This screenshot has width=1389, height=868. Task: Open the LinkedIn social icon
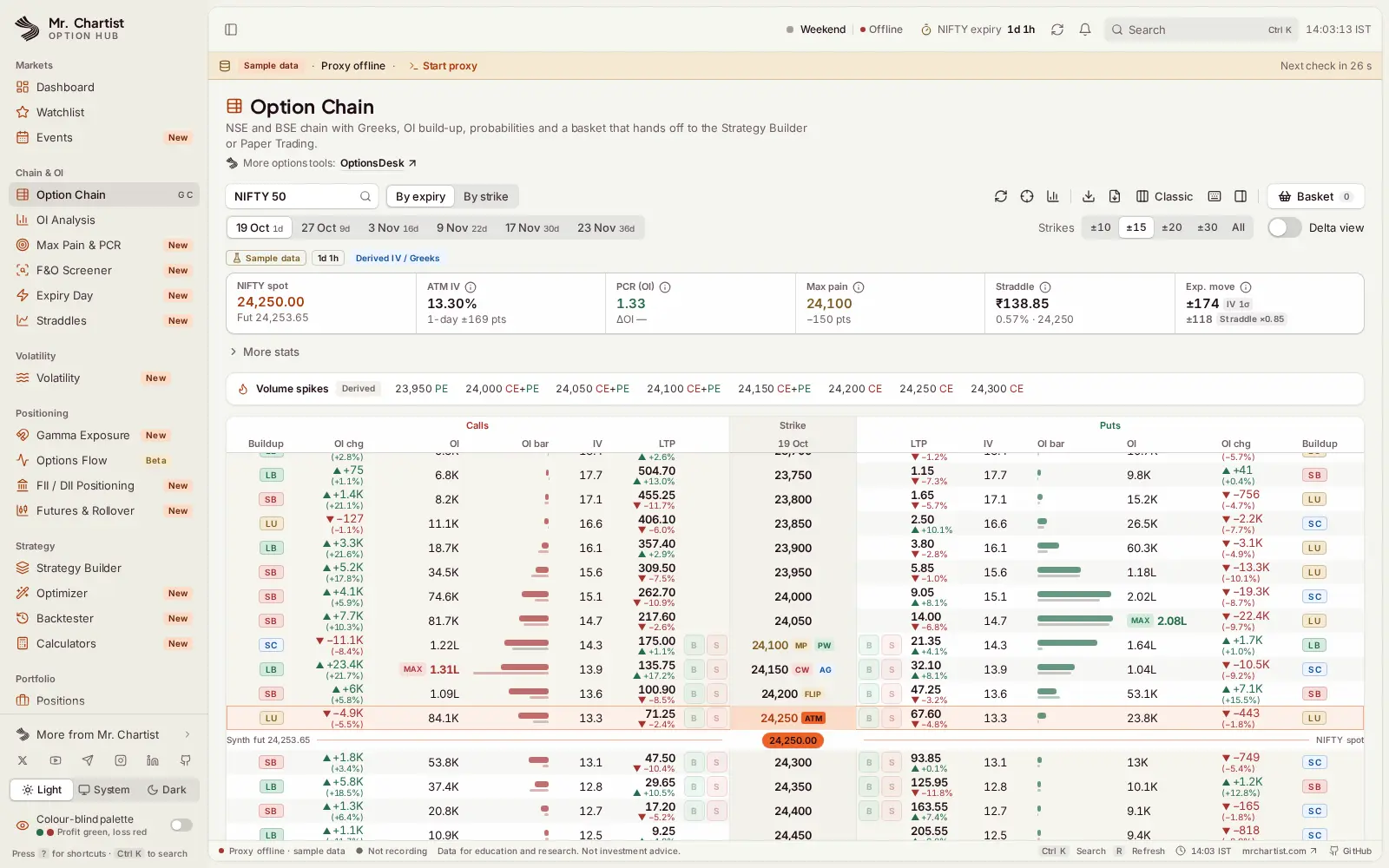coord(153,760)
